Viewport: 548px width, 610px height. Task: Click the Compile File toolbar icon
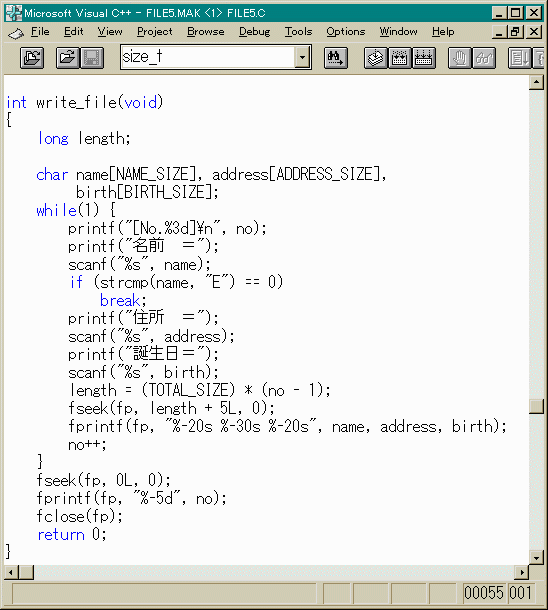376,58
